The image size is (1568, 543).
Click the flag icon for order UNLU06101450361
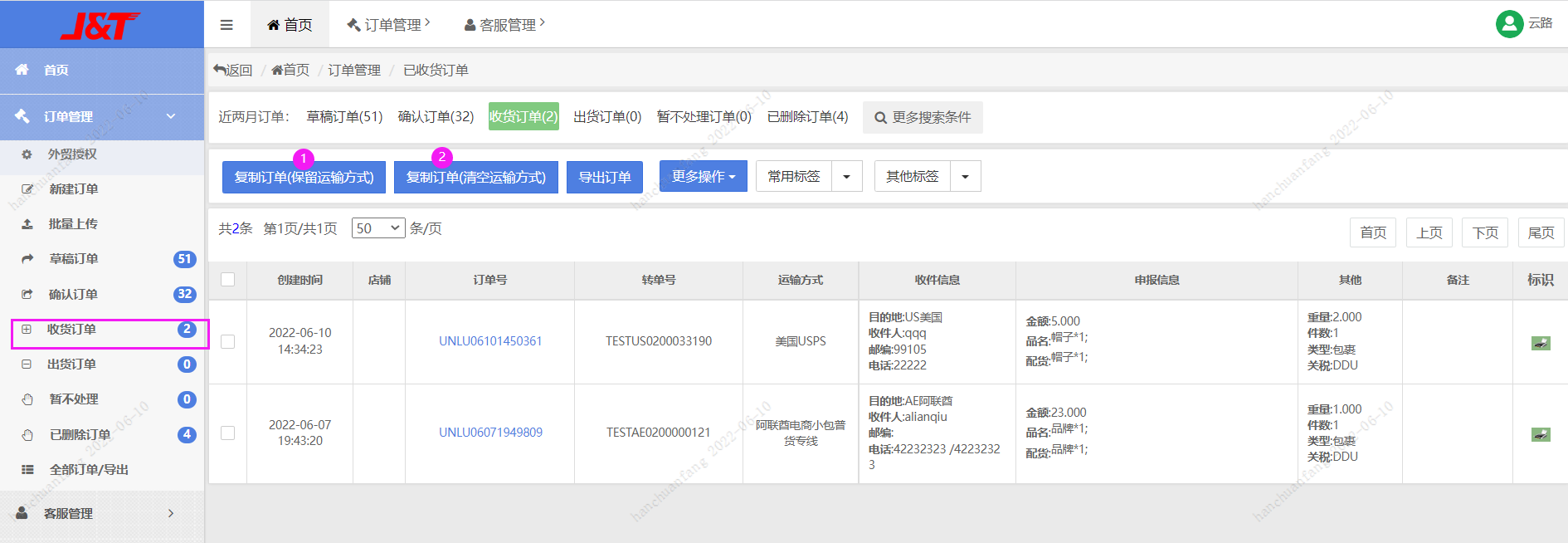tap(1541, 343)
